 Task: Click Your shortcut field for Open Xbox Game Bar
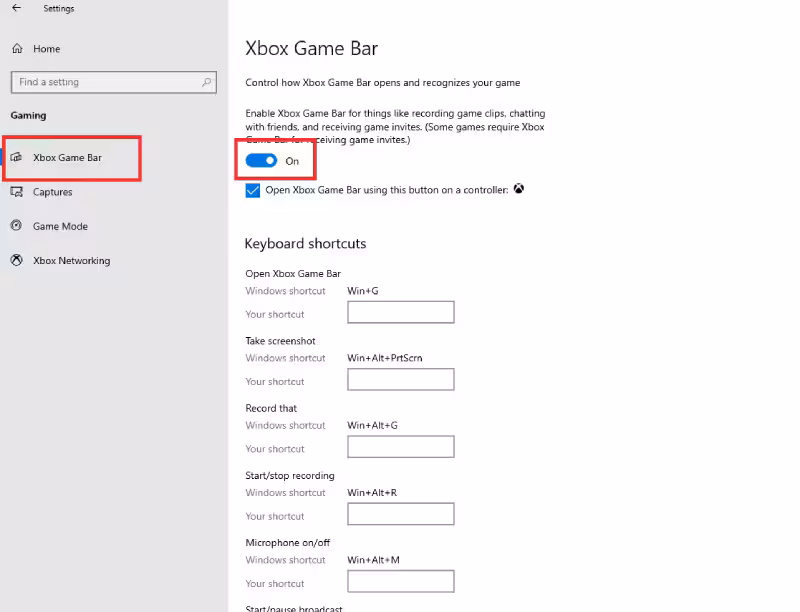click(x=401, y=312)
